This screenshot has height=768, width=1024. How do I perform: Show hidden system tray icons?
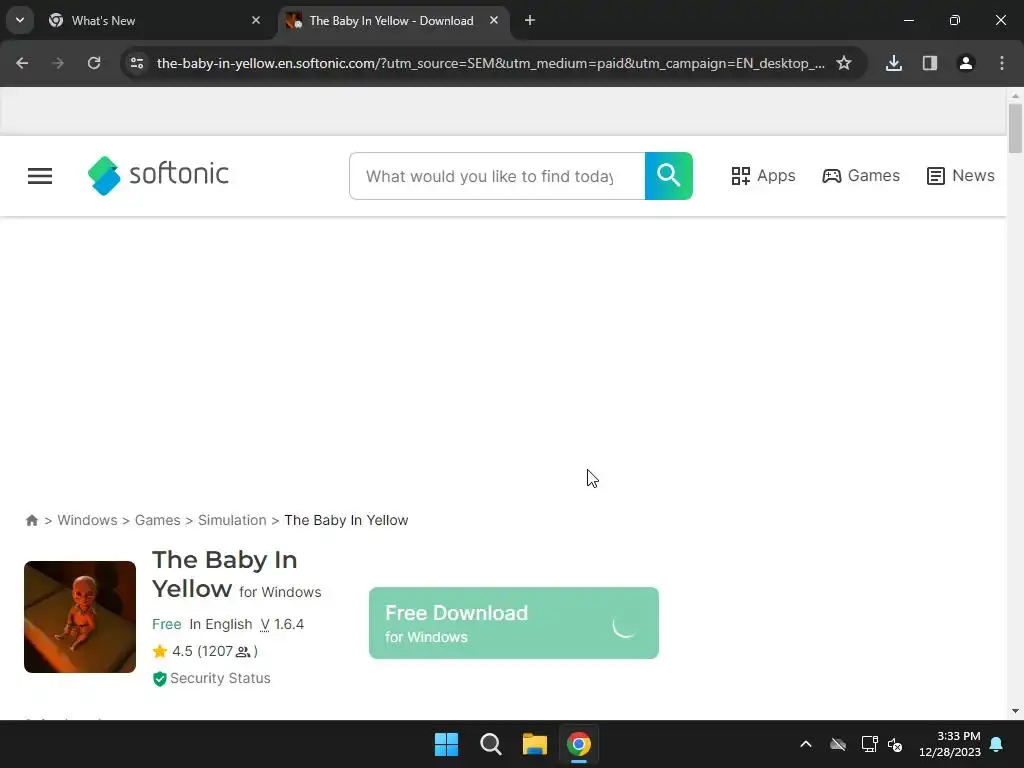(806, 744)
